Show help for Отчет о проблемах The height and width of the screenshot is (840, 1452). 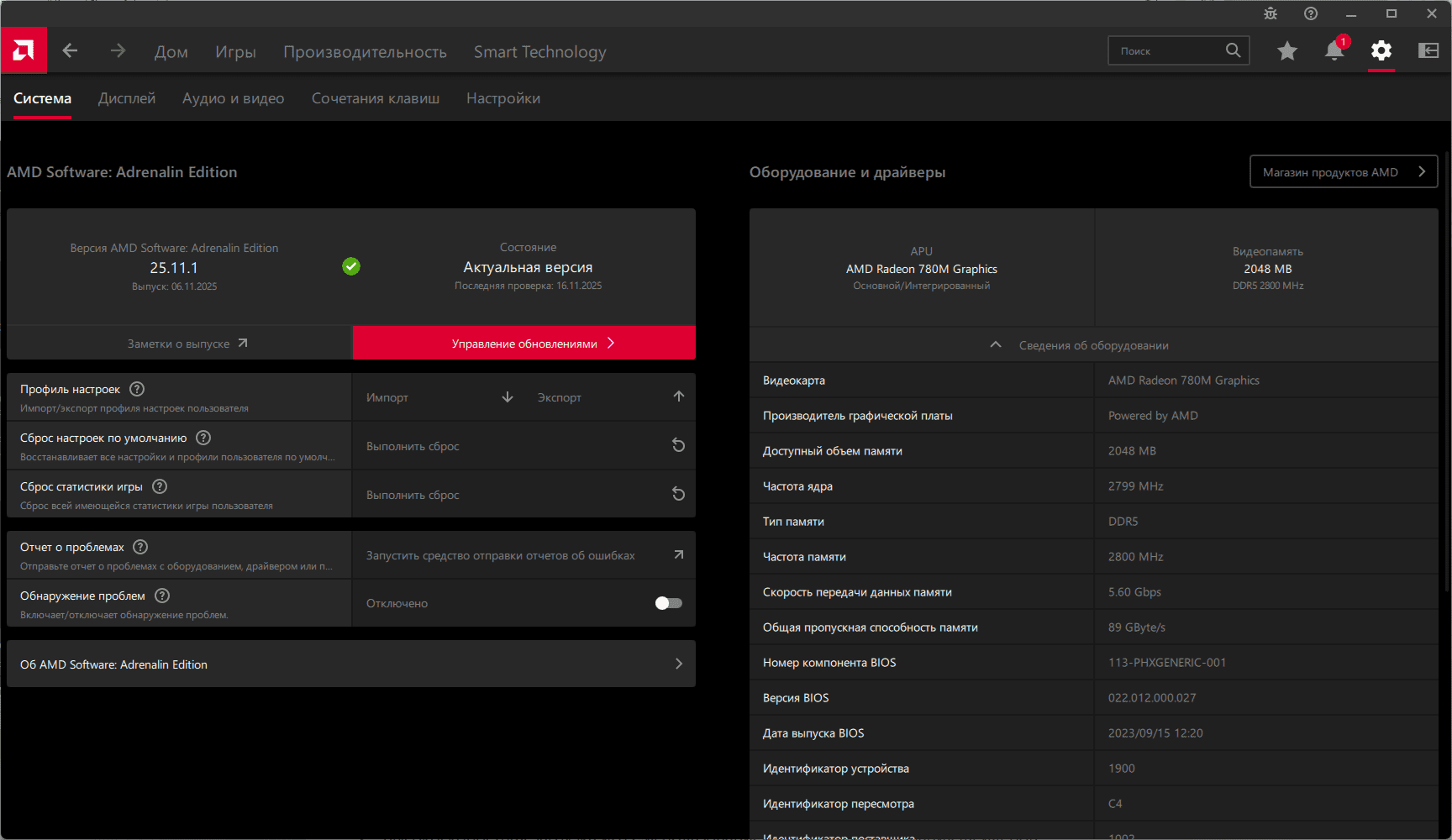tap(140, 547)
